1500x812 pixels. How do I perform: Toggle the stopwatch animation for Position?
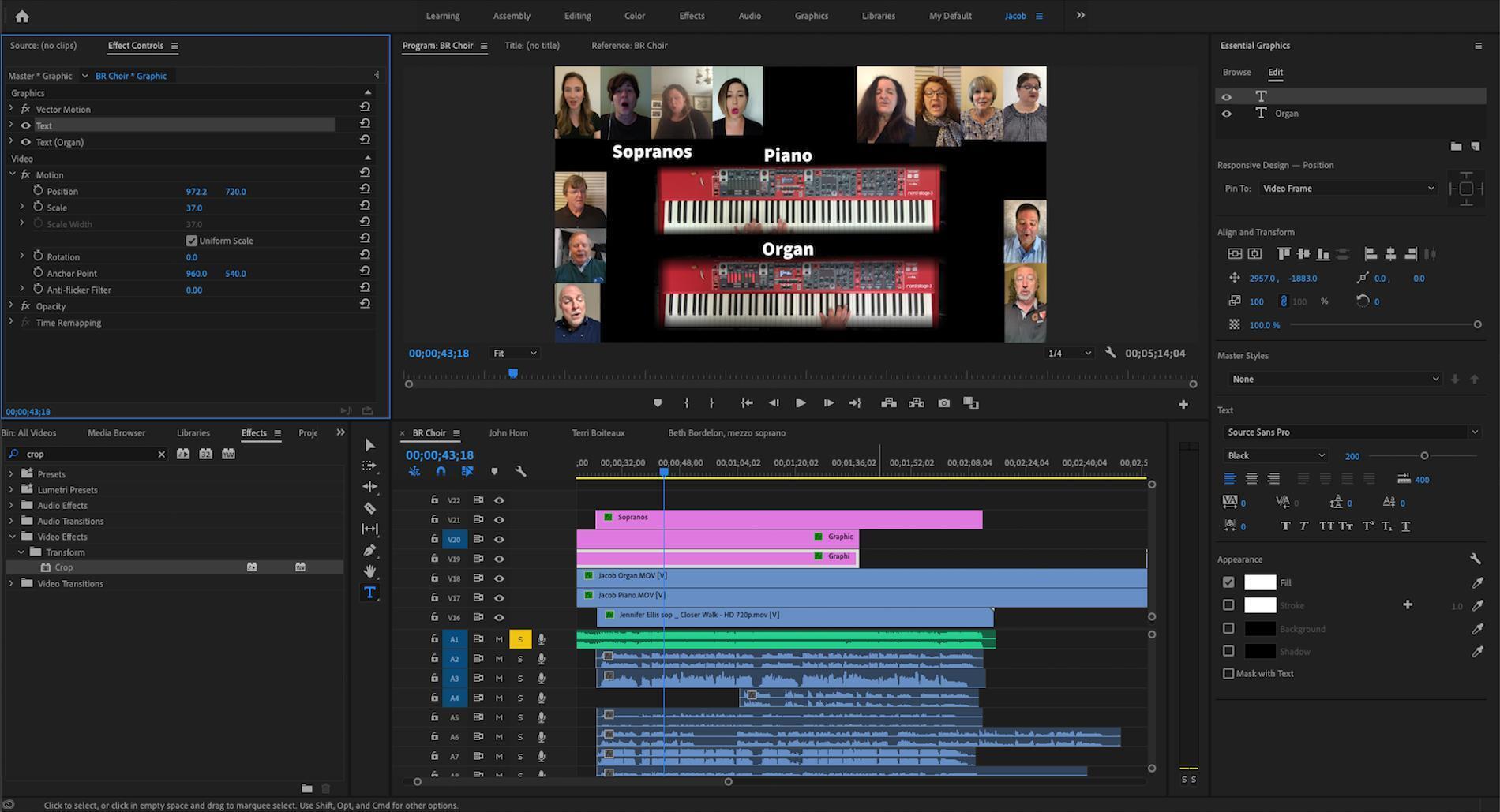pos(38,191)
